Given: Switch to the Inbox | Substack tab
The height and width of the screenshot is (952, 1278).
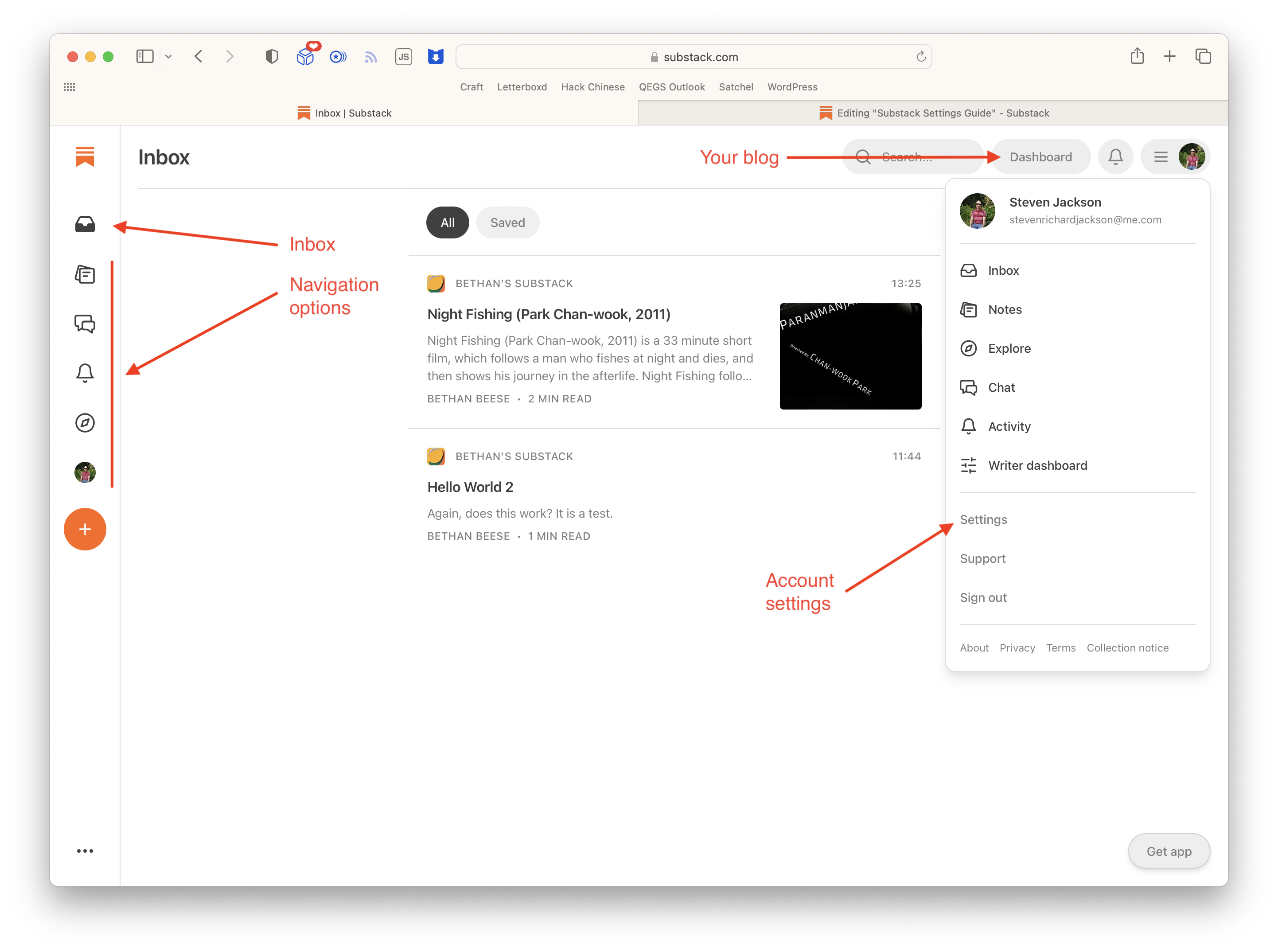Looking at the screenshot, I should tap(345, 113).
